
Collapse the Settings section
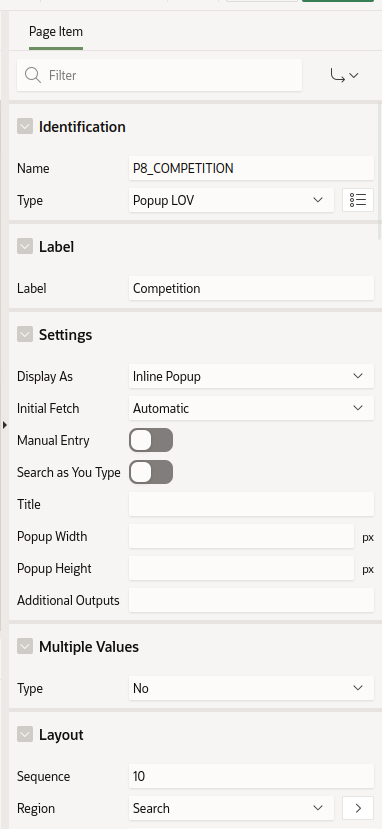tap(25, 334)
